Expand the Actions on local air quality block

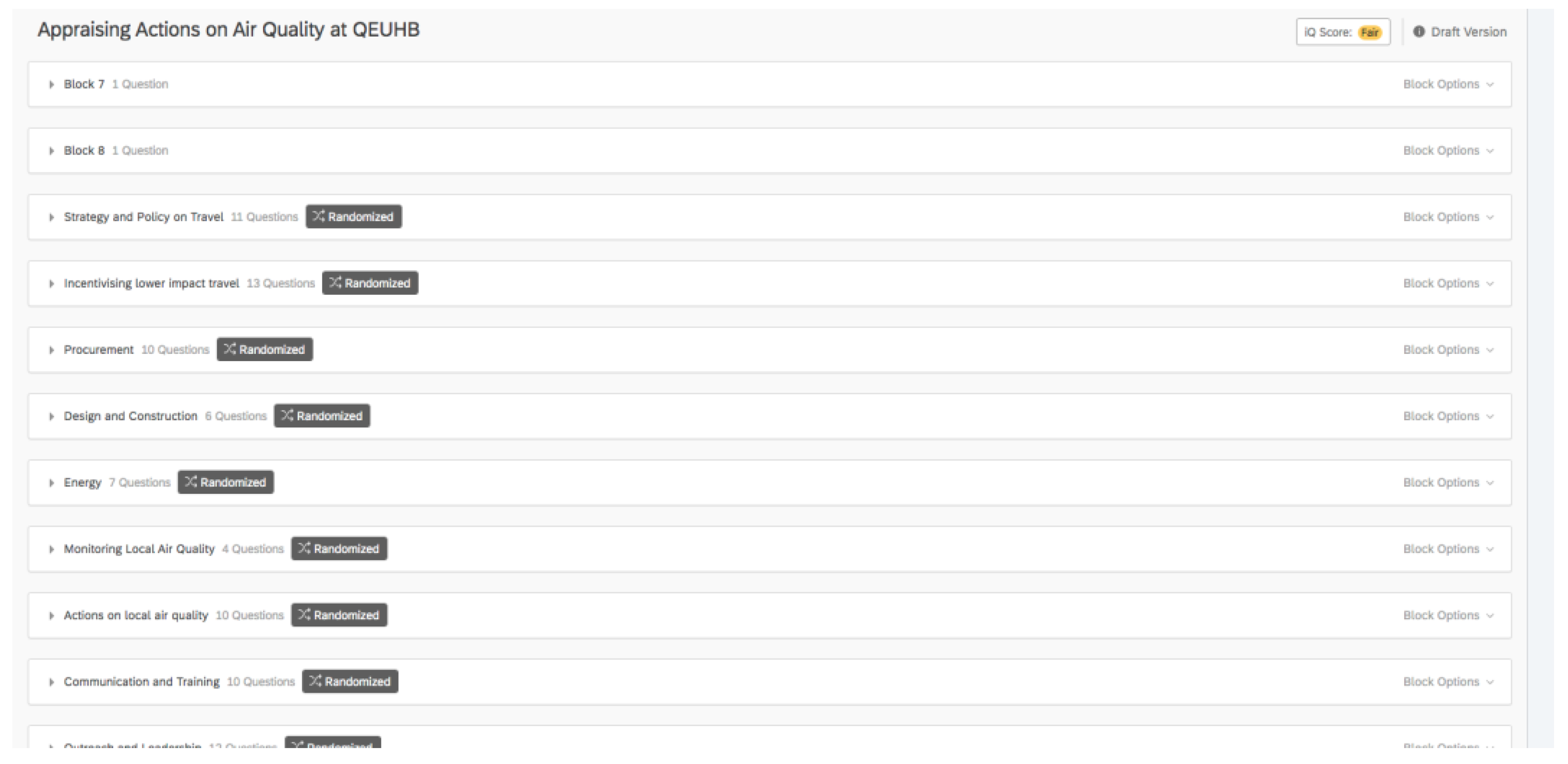click(x=52, y=615)
